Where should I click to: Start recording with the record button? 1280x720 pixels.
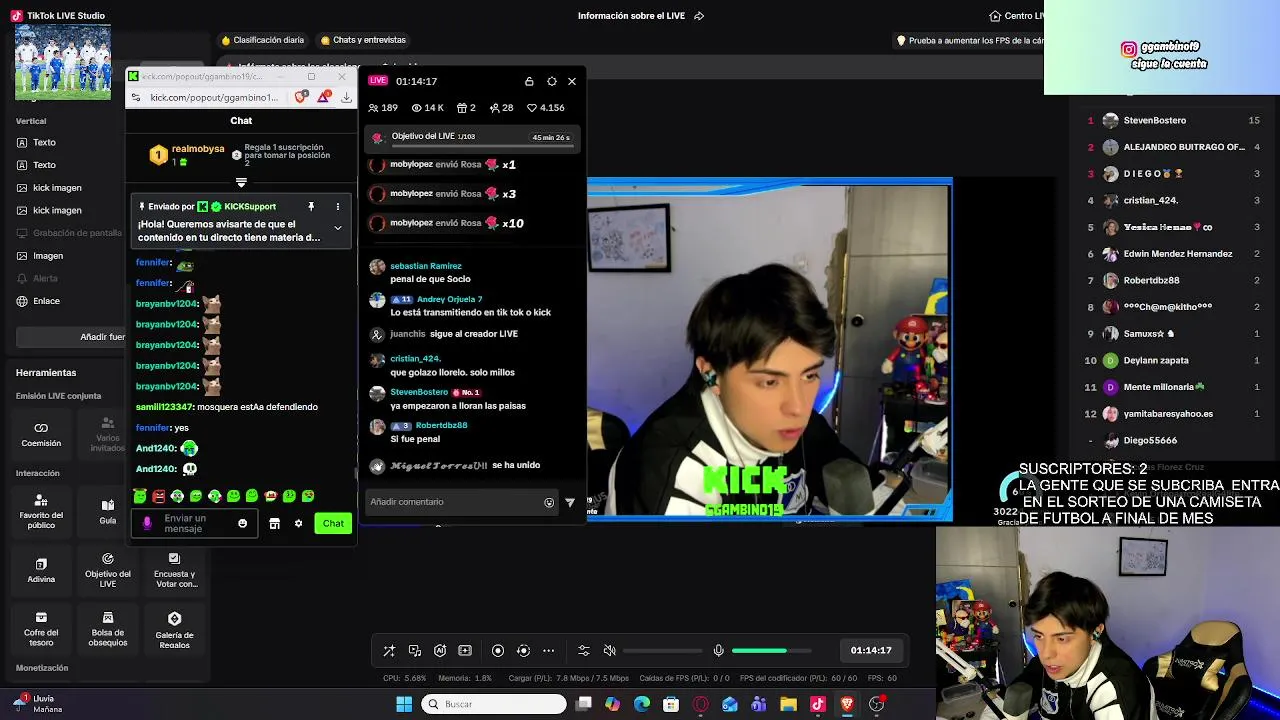click(x=498, y=650)
